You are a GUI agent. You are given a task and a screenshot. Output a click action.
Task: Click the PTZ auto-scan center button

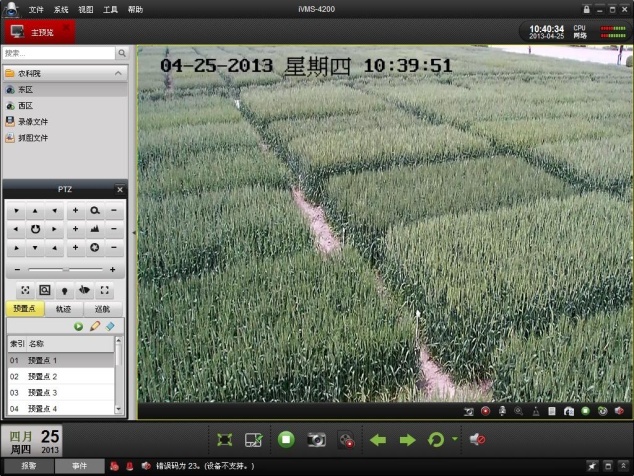[35, 229]
